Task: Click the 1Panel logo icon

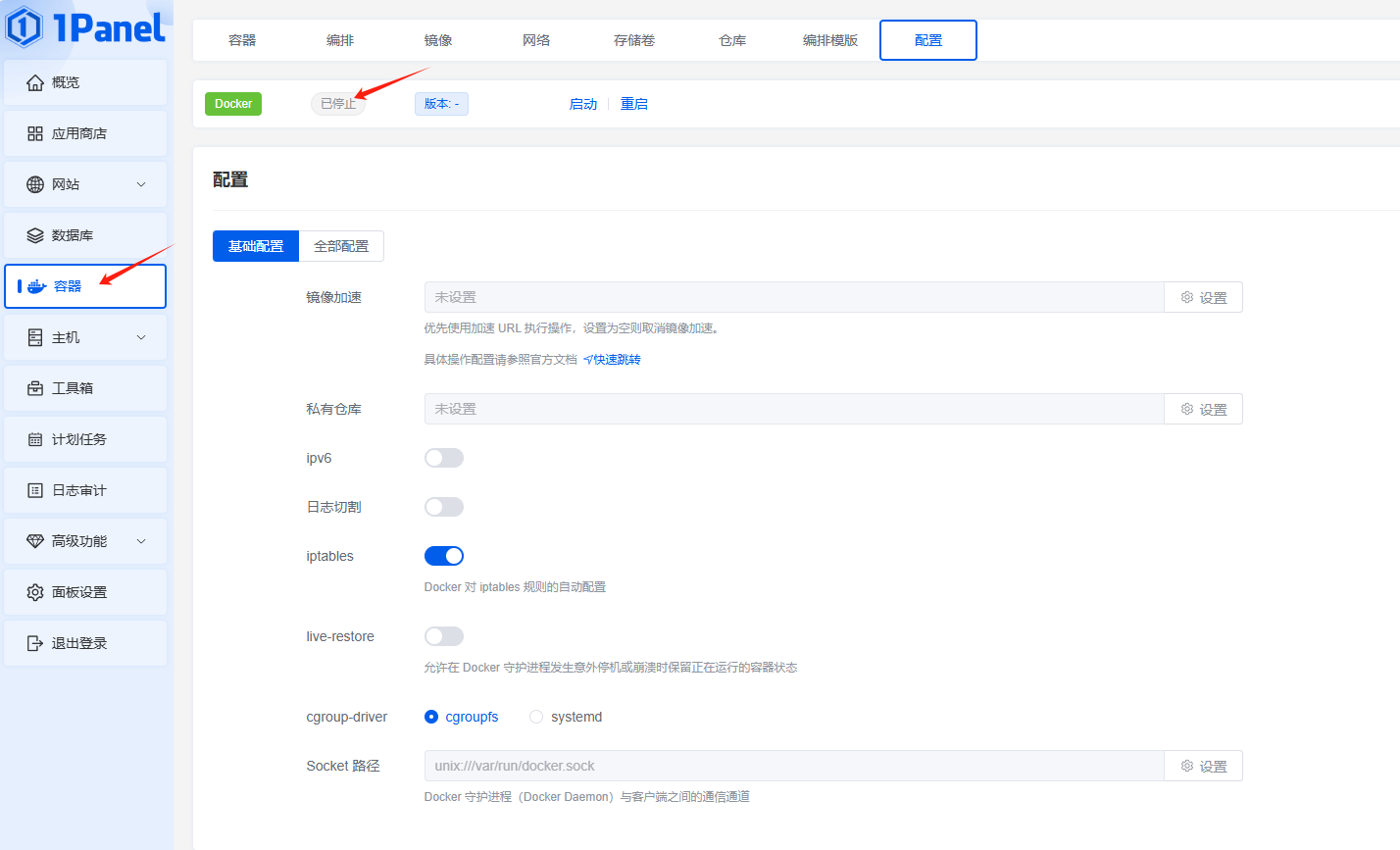Action: 25,27
